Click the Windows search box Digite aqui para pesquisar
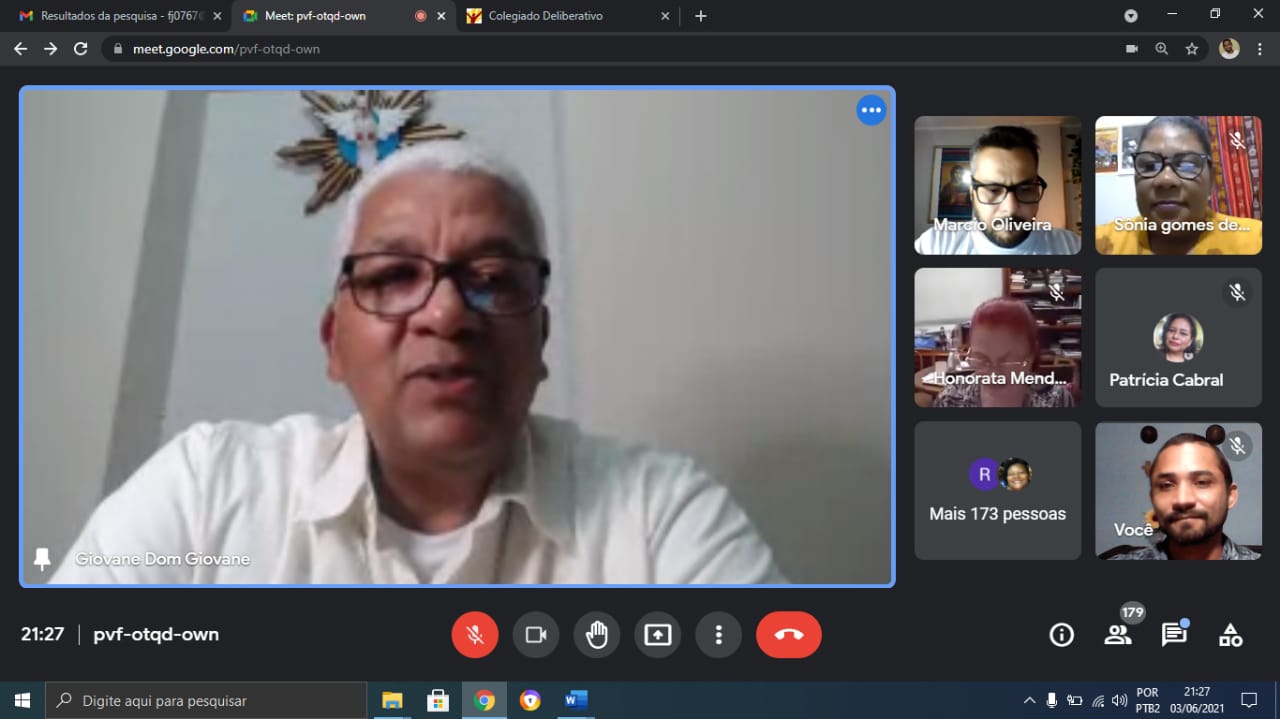1280x719 pixels. click(206, 700)
